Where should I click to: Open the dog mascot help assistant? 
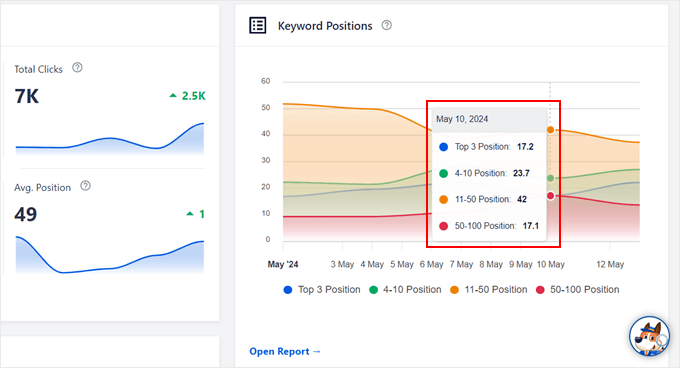(x=649, y=336)
